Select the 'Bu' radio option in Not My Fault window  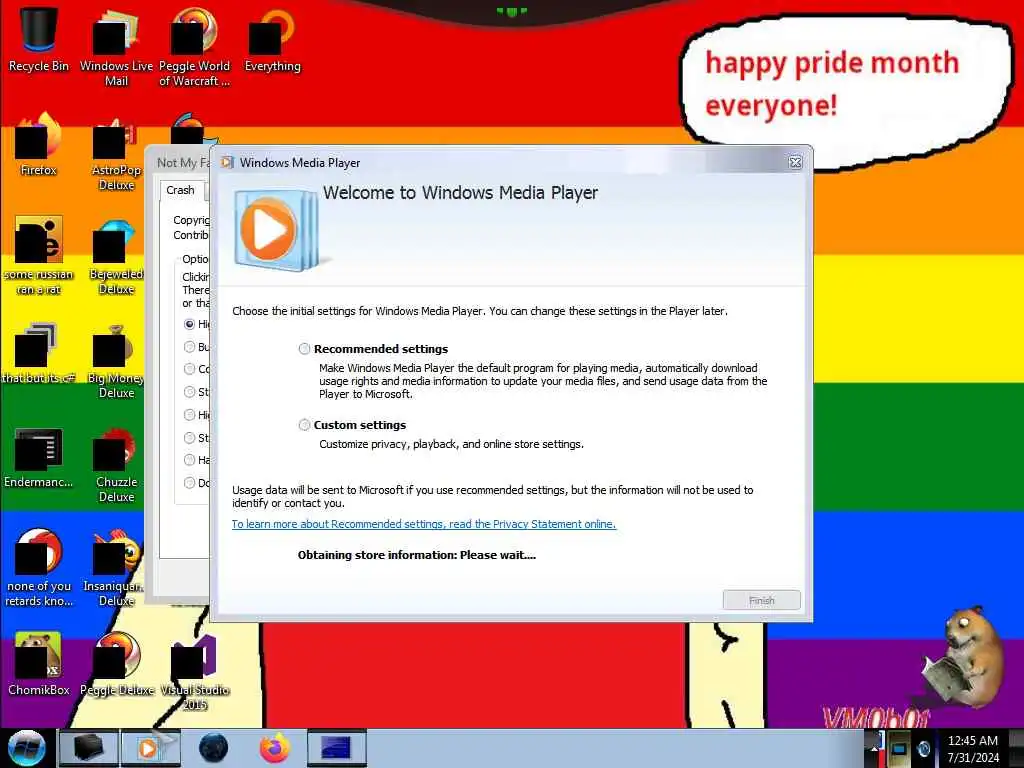189,347
